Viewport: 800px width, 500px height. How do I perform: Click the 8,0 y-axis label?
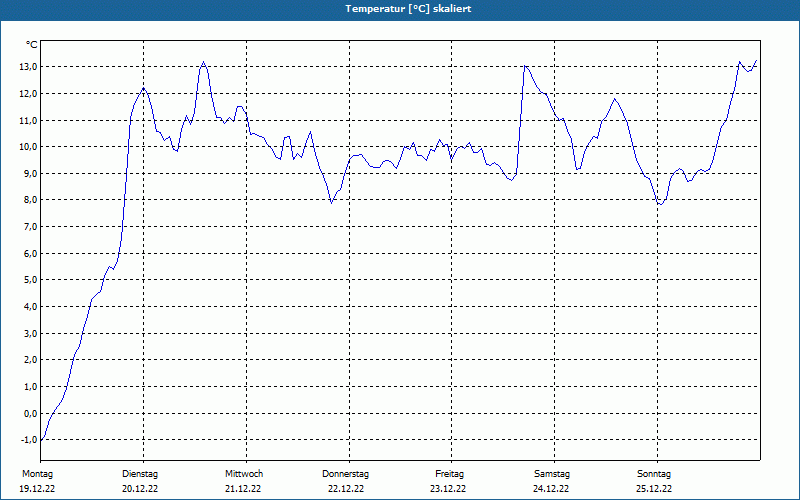pos(30,200)
